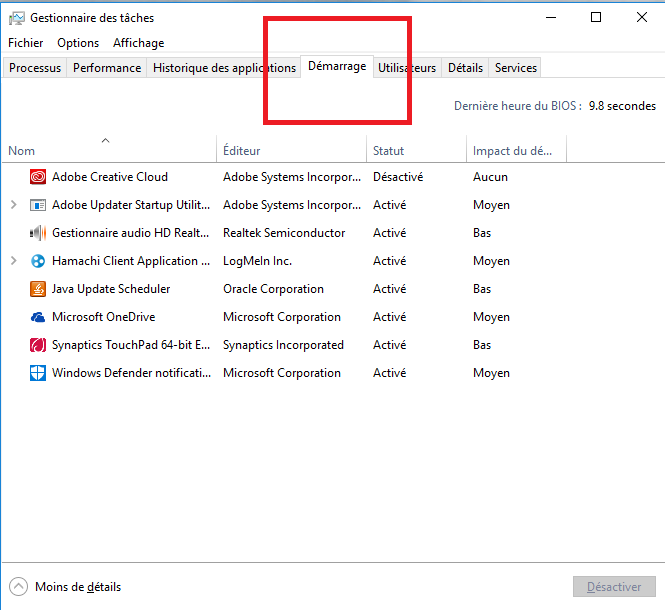Select the Microsoft OneDrive entry
Image resolution: width=665 pixels, height=610 pixels.
103,317
